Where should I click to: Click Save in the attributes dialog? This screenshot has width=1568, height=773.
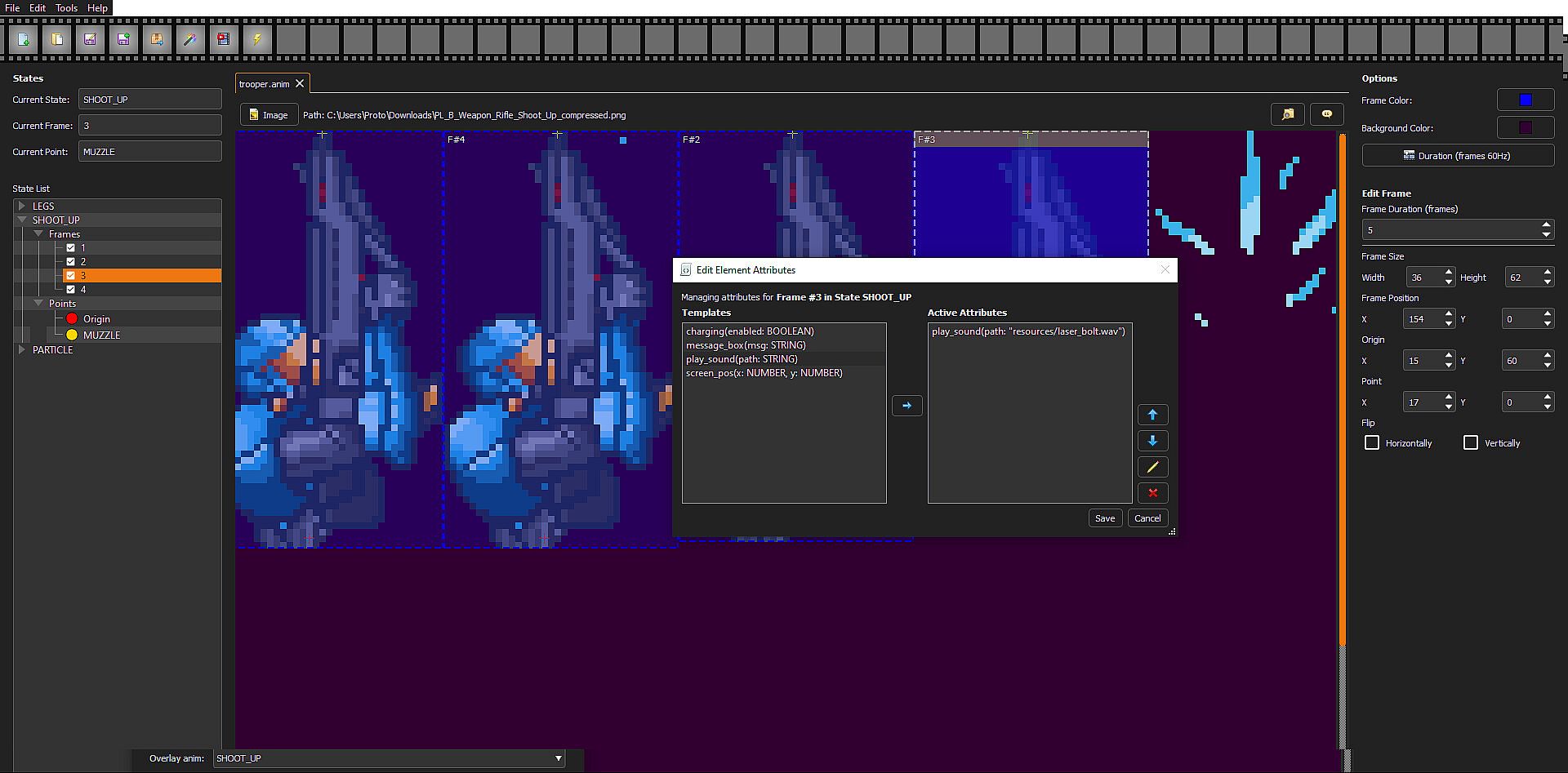[x=1104, y=518]
